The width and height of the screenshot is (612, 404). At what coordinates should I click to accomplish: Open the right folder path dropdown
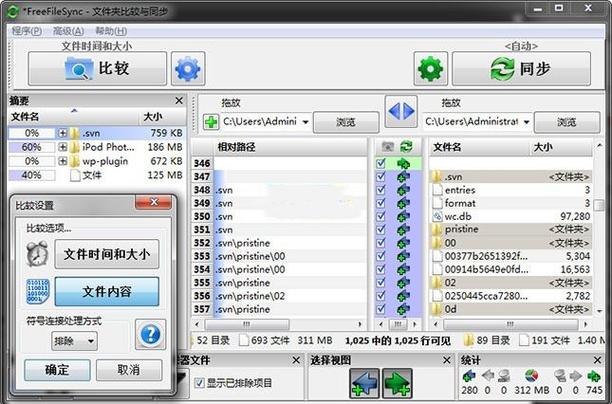pyautogui.click(x=526, y=122)
